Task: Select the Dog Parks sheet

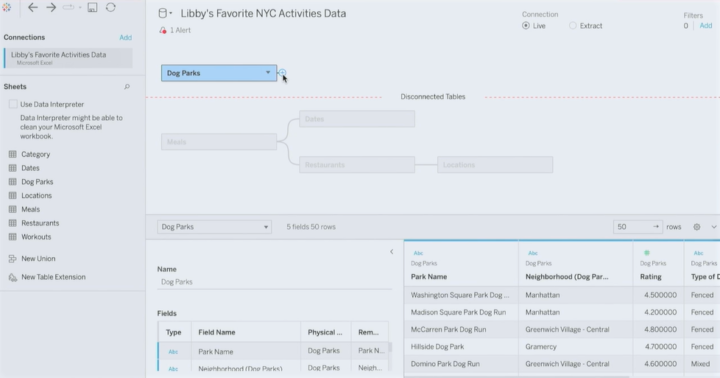Action: 37,182
